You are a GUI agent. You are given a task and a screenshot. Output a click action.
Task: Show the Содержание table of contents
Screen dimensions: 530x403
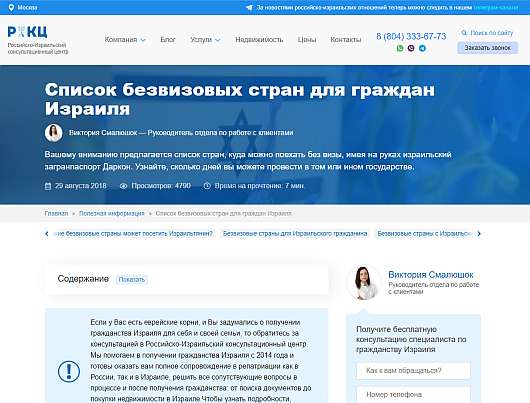[x=131, y=280]
